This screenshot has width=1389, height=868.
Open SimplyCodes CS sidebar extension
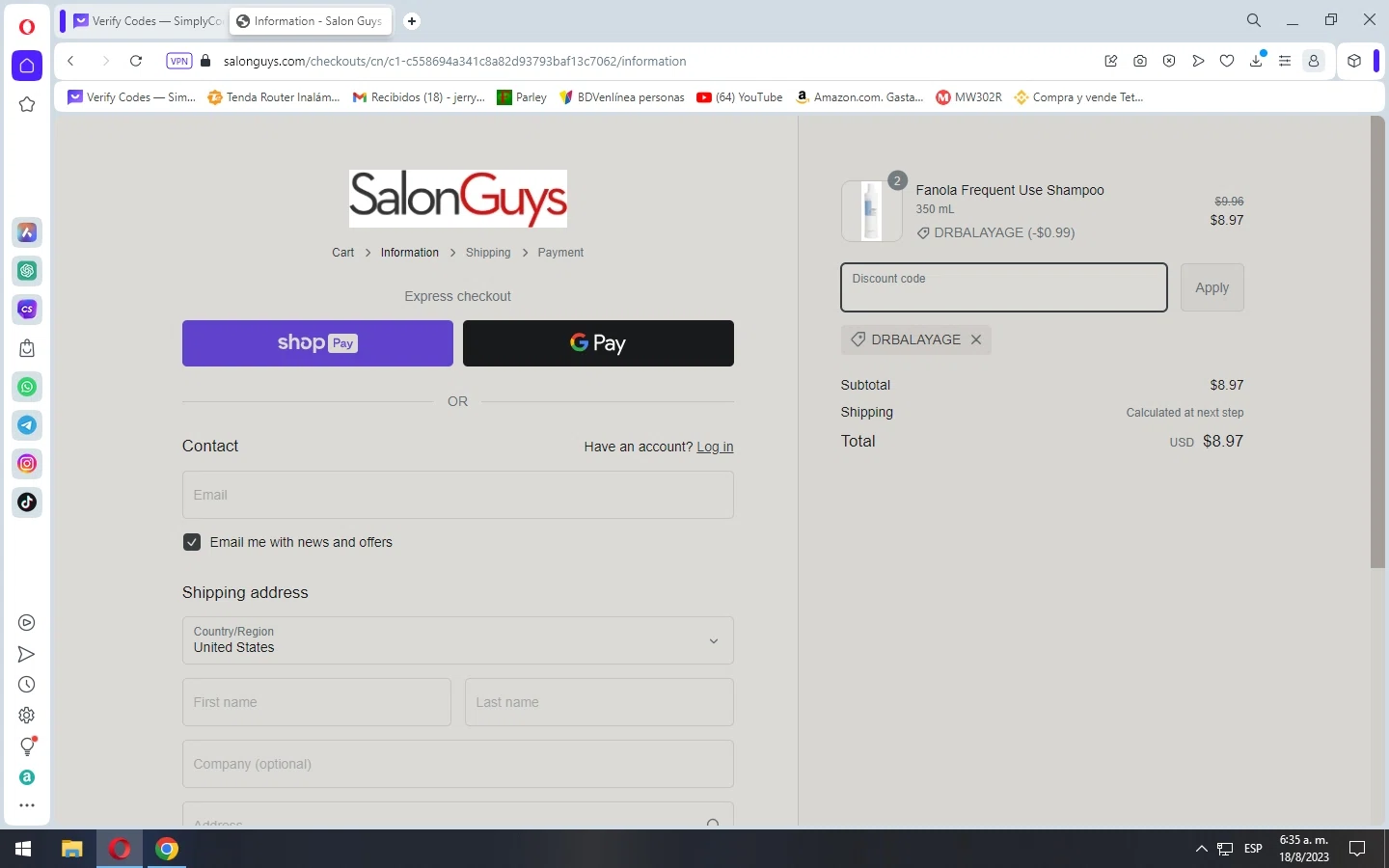(x=27, y=310)
